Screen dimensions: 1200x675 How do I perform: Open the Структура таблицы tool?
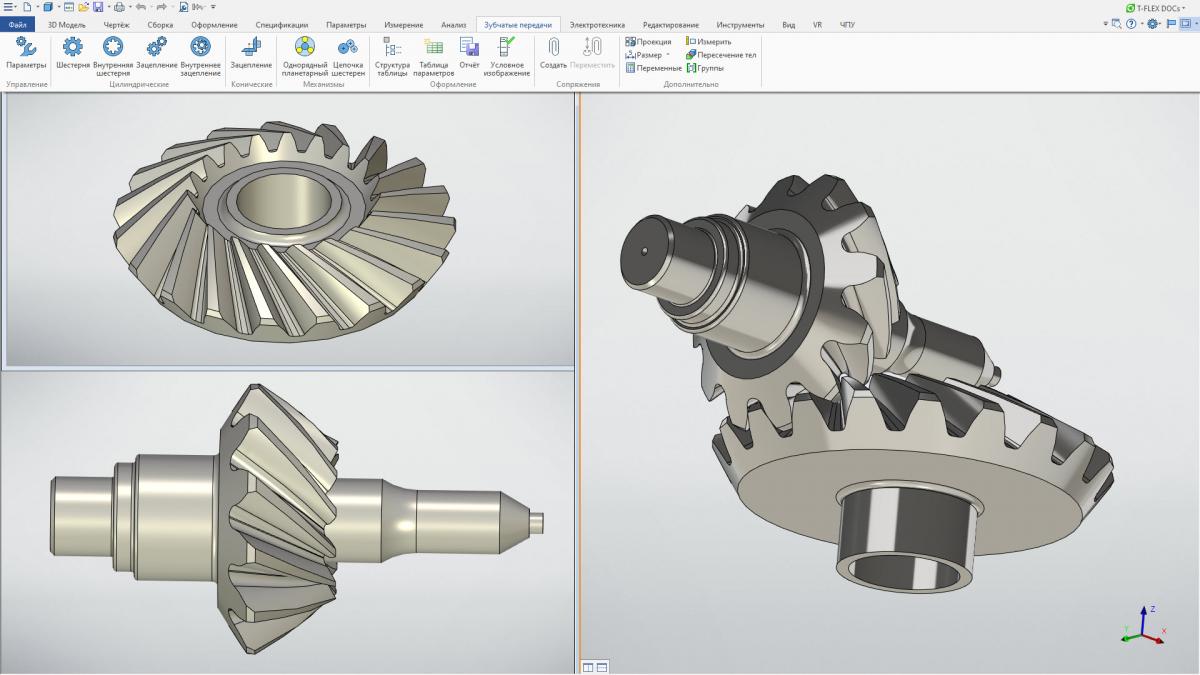tap(392, 47)
